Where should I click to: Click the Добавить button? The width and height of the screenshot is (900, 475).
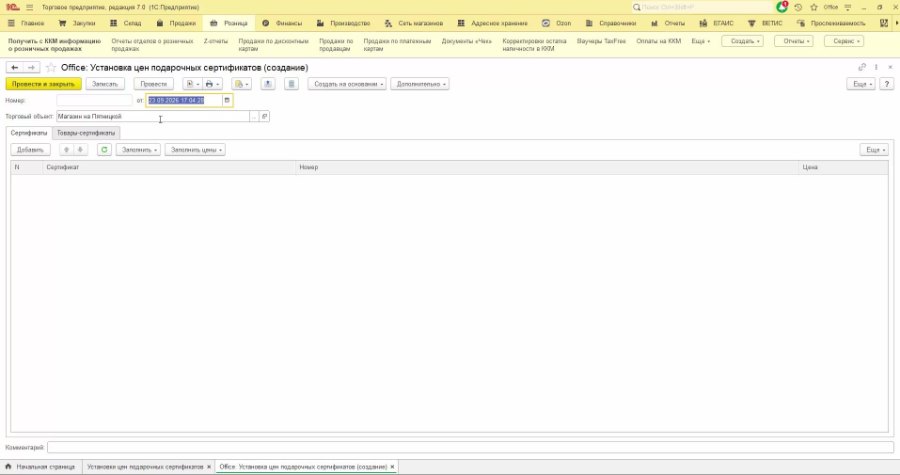click(x=30, y=150)
